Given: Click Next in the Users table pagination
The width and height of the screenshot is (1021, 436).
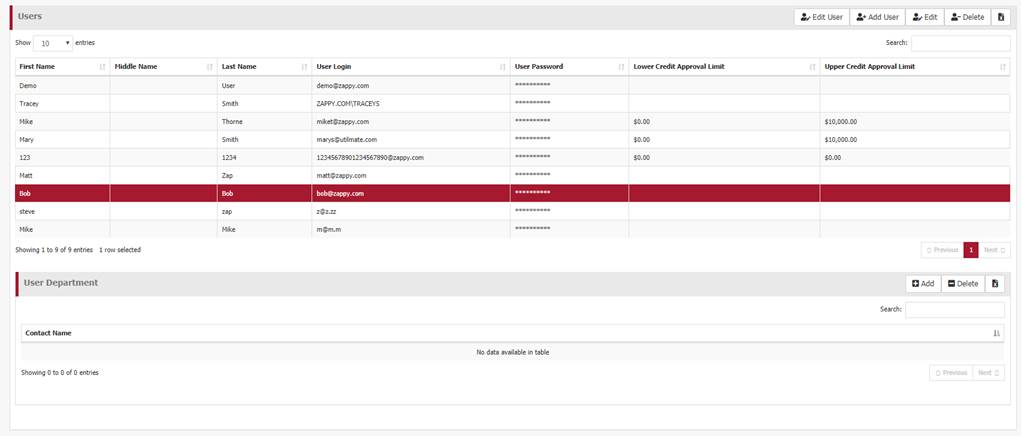Looking at the screenshot, I should pyautogui.click(x=994, y=250).
